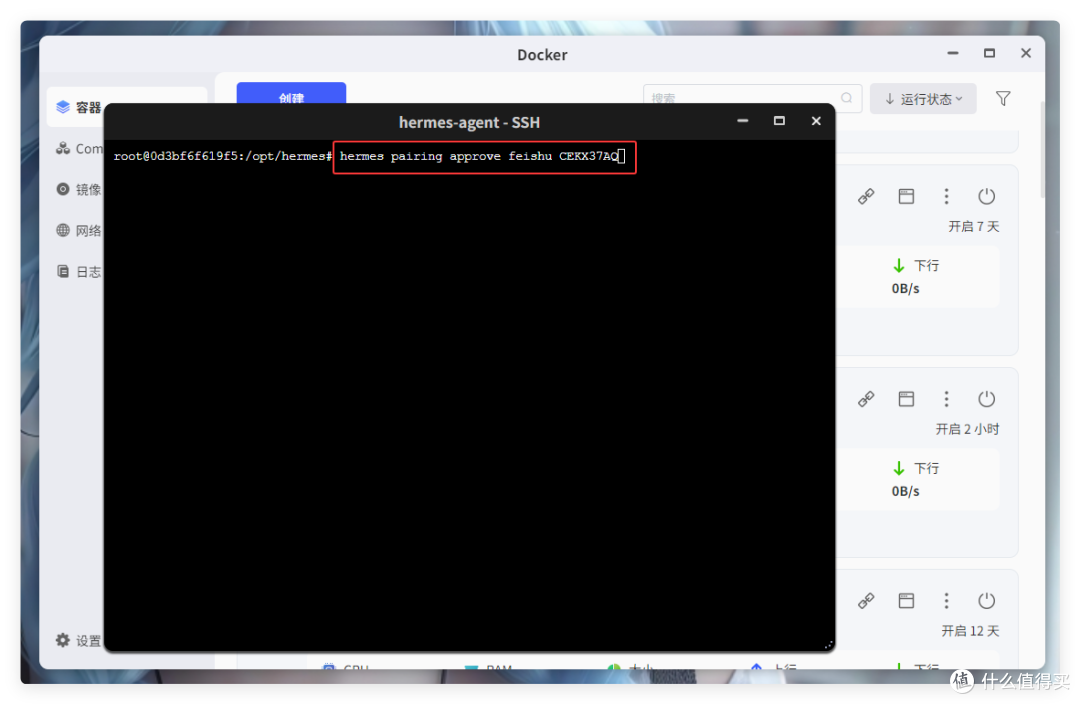
Task: Open terminal window icon of 2 小时 container
Action: pos(906,399)
